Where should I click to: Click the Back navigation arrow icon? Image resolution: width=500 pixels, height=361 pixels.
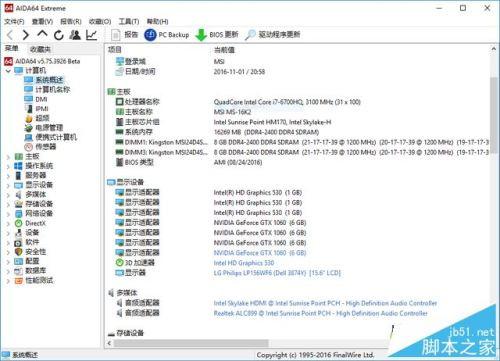pyautogui.click(x=10, y=35)
